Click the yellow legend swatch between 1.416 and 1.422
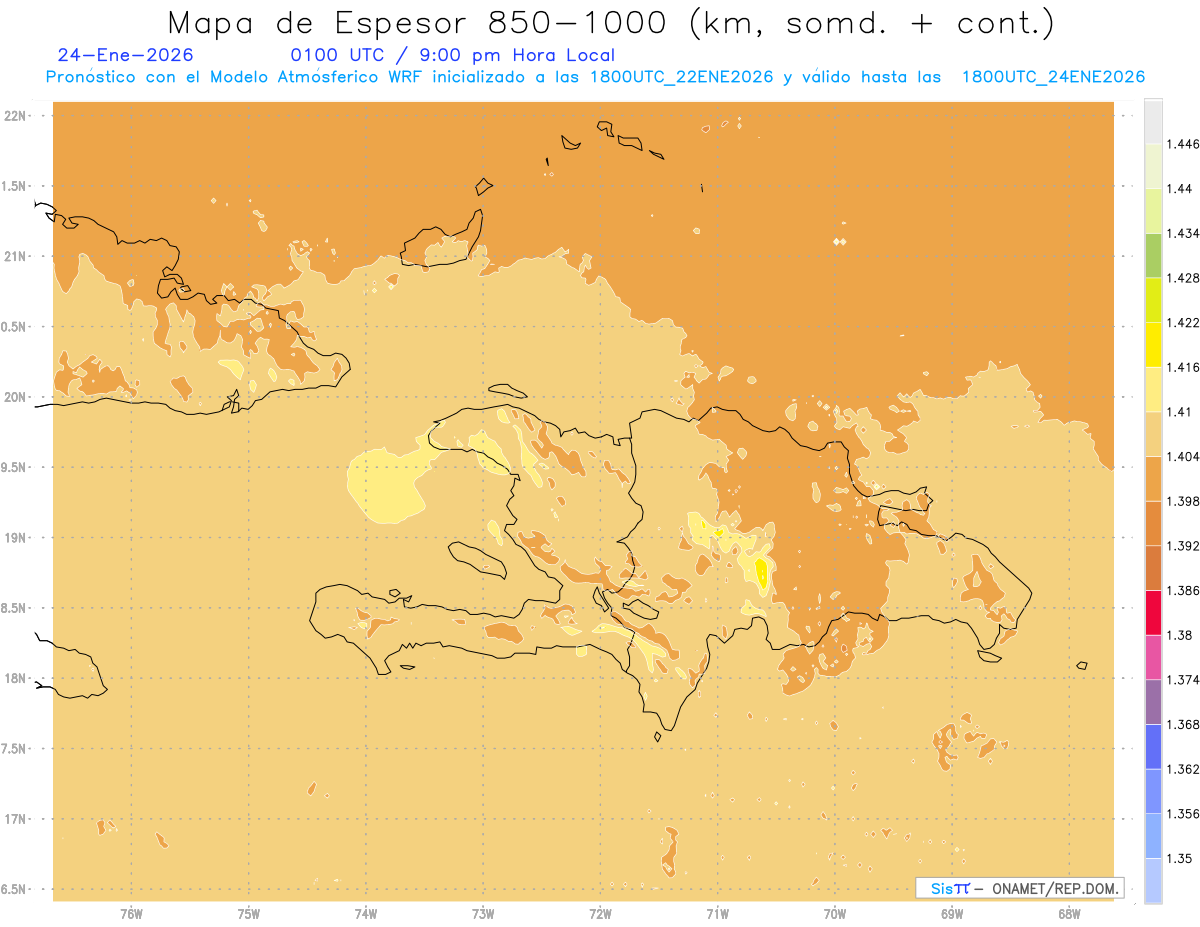 click(1153, 344)
